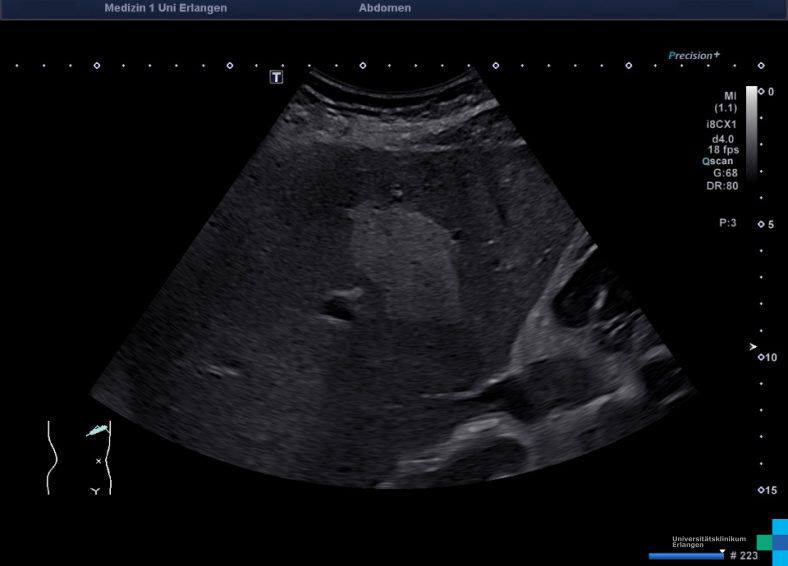The image size is (788, 566).
Task: Click the 10 cm depth diamond marker
Action: point(761,357)
